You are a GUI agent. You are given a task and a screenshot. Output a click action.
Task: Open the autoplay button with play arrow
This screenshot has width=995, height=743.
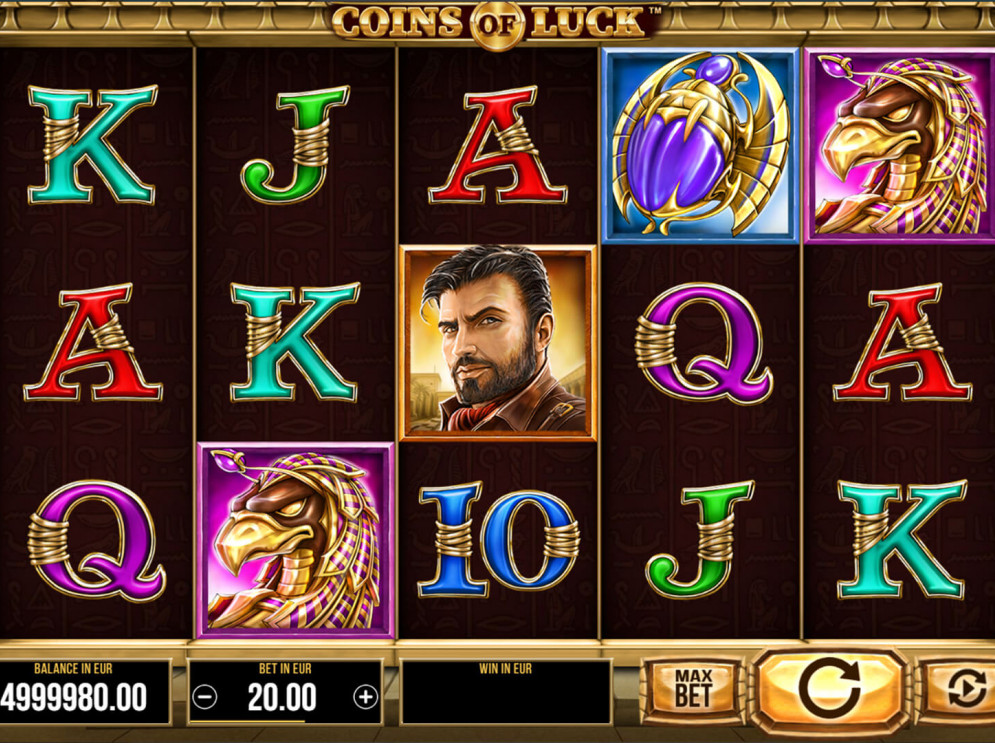(963, 690)
